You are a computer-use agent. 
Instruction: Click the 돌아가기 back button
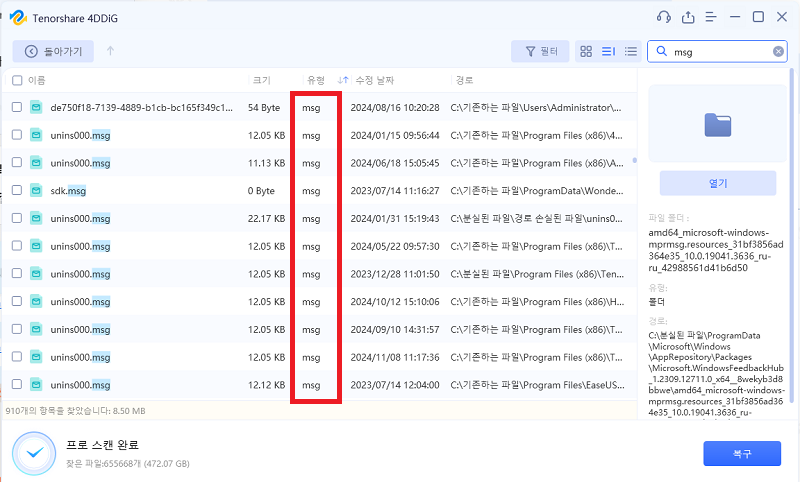click(54, 51)
